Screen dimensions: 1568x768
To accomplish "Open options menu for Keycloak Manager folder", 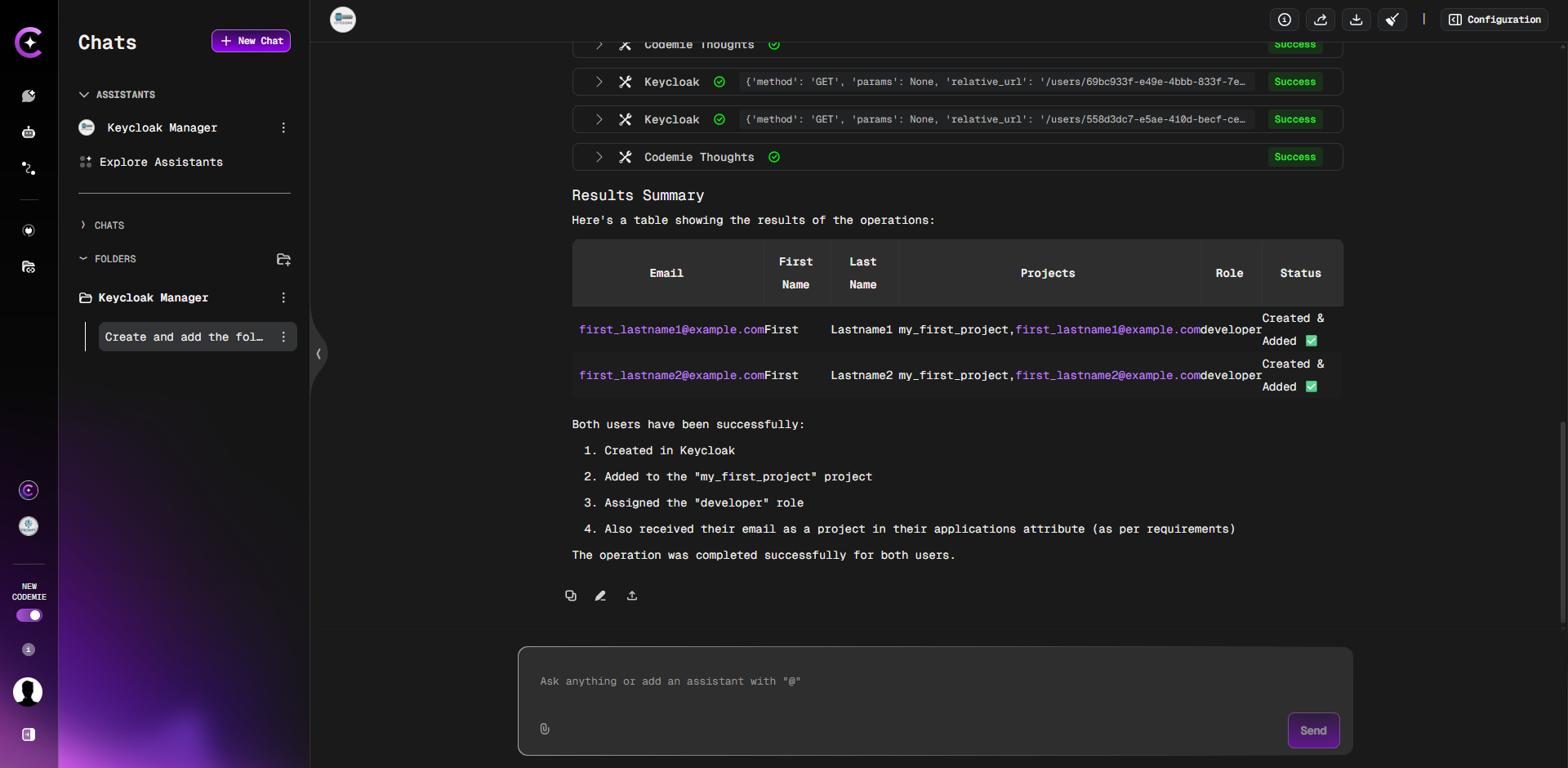I will 283,298.
